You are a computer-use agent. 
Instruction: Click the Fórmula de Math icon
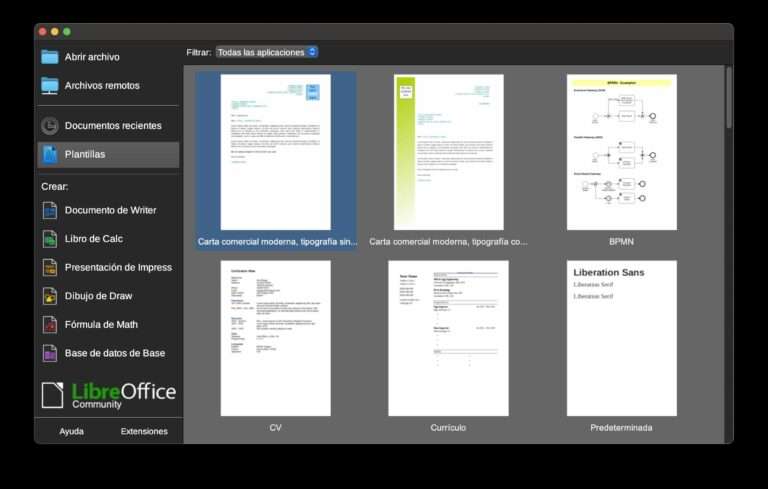50,325
